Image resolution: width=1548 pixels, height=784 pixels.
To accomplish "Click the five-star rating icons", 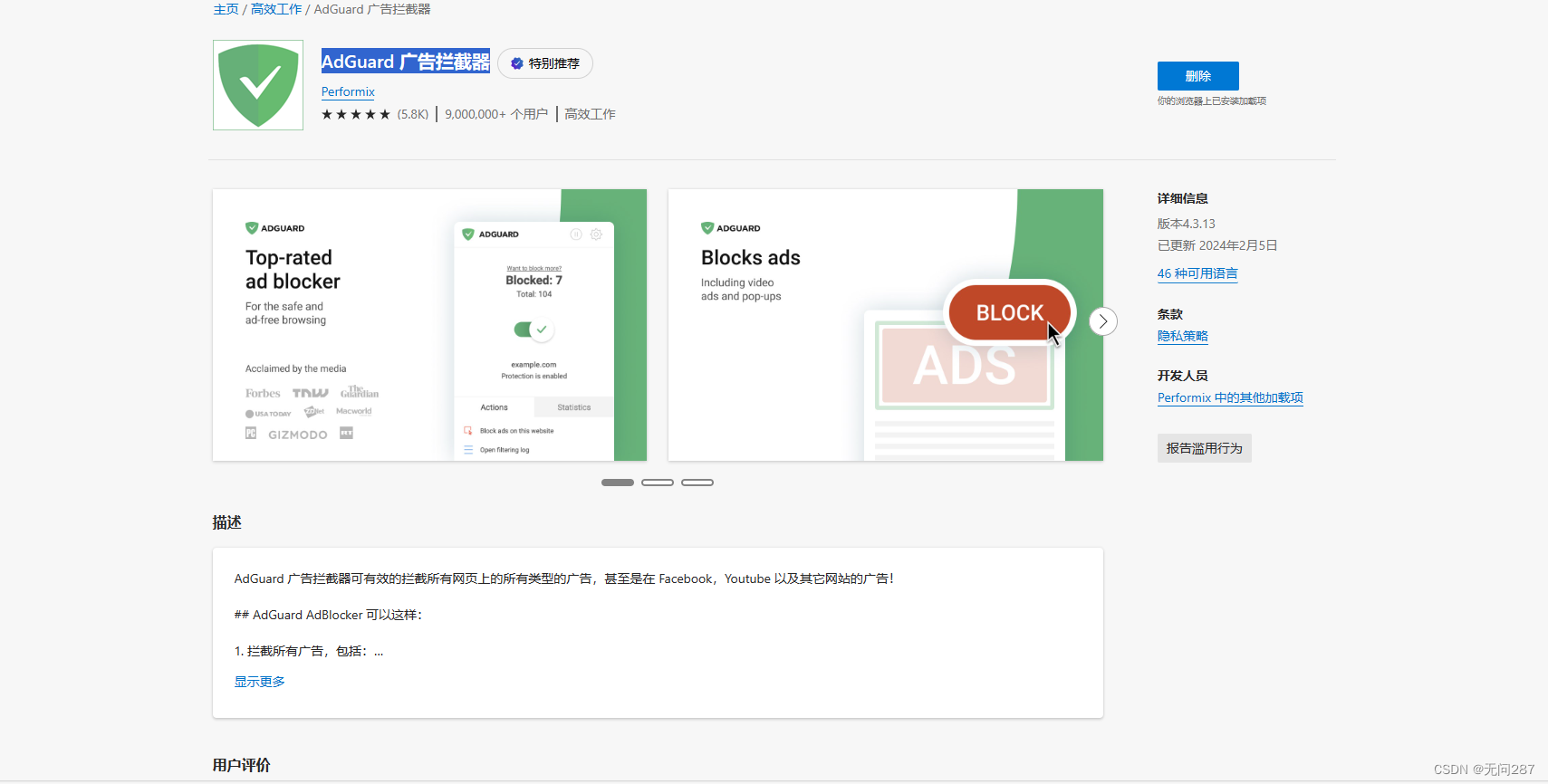I will coord(356,114).
